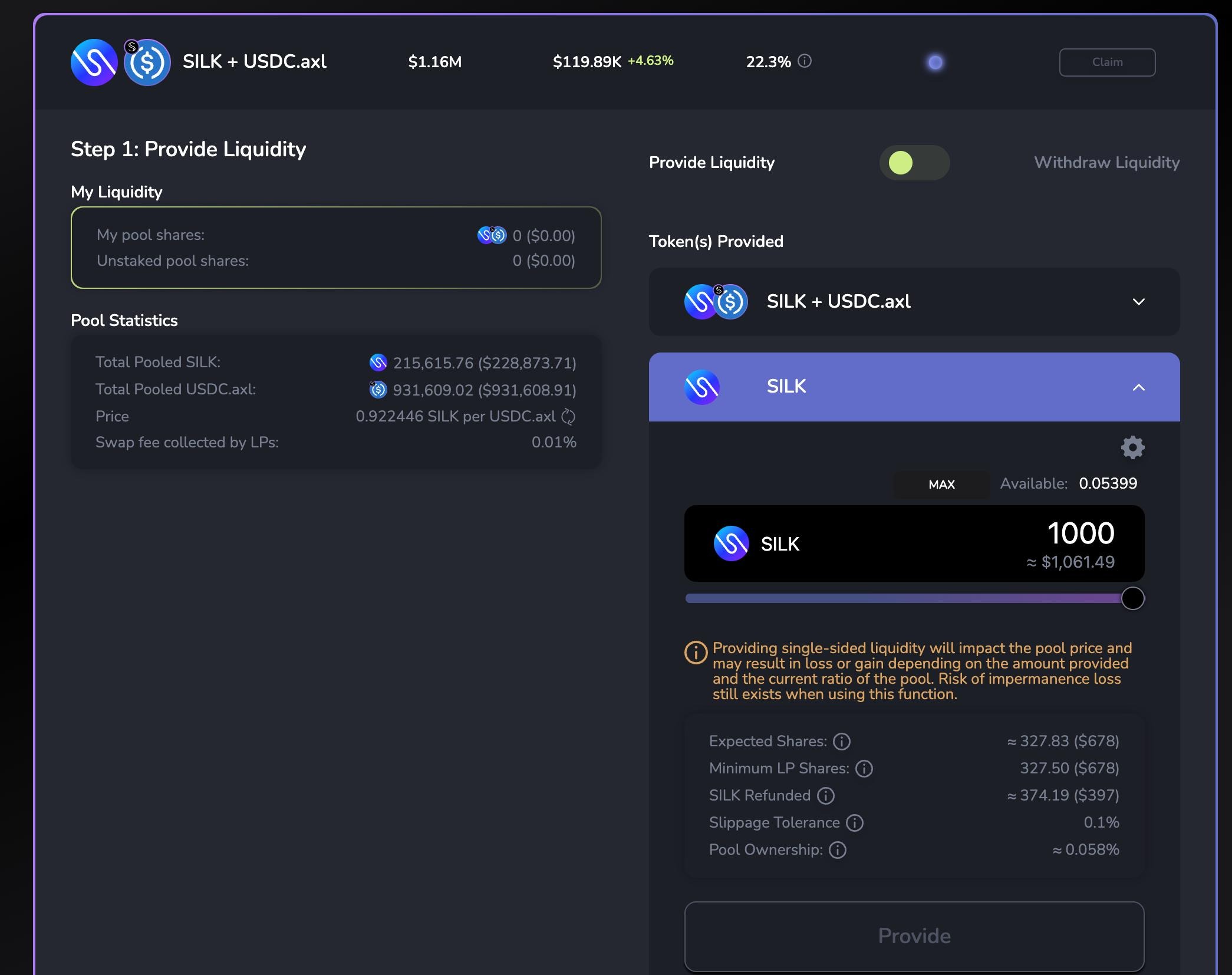Click the SILK amount slider handle
The image size is (1232, 975).
point(1132,598)
